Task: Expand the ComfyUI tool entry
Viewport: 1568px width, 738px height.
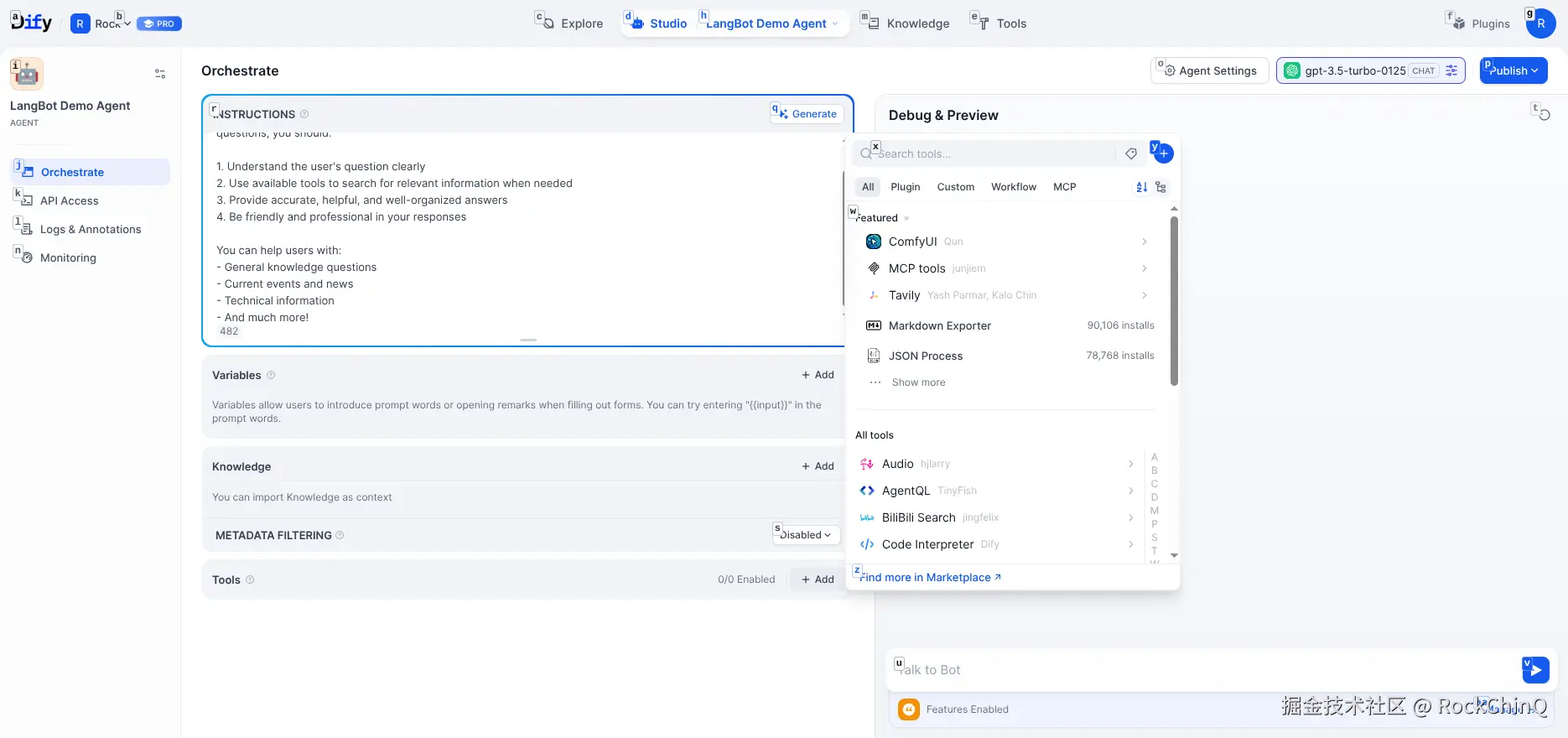Action: (1144, 242)
